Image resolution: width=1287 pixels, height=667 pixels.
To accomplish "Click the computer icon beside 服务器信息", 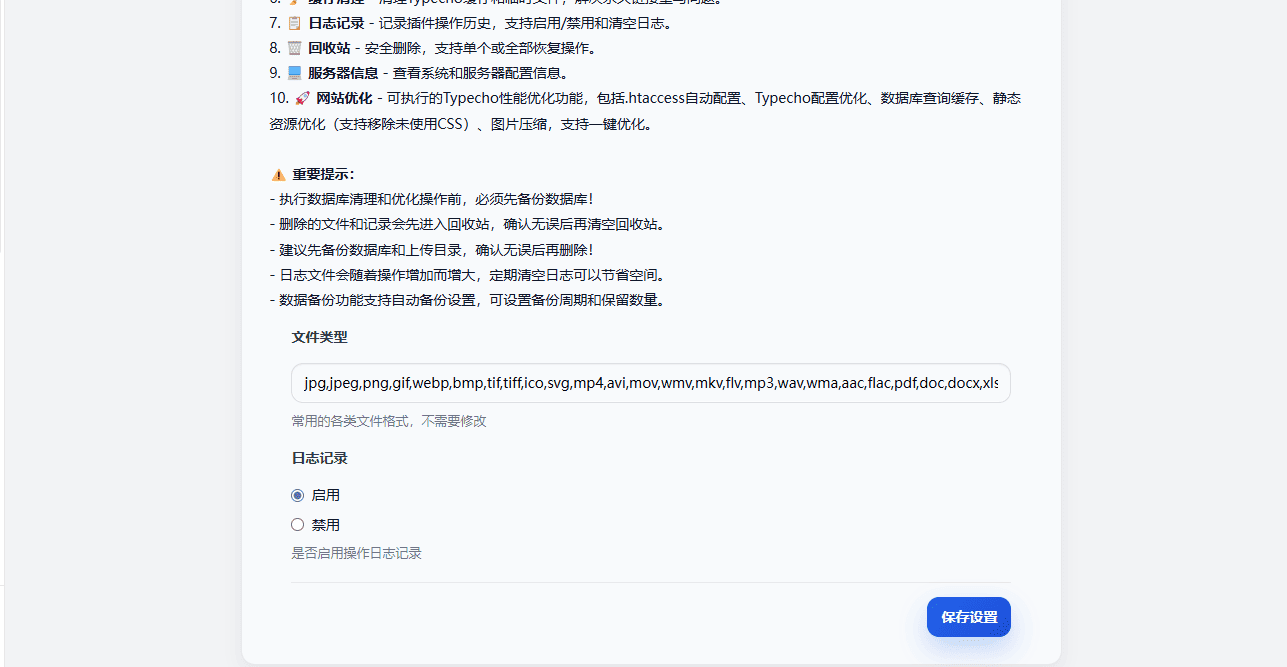I will click(294, 73).
